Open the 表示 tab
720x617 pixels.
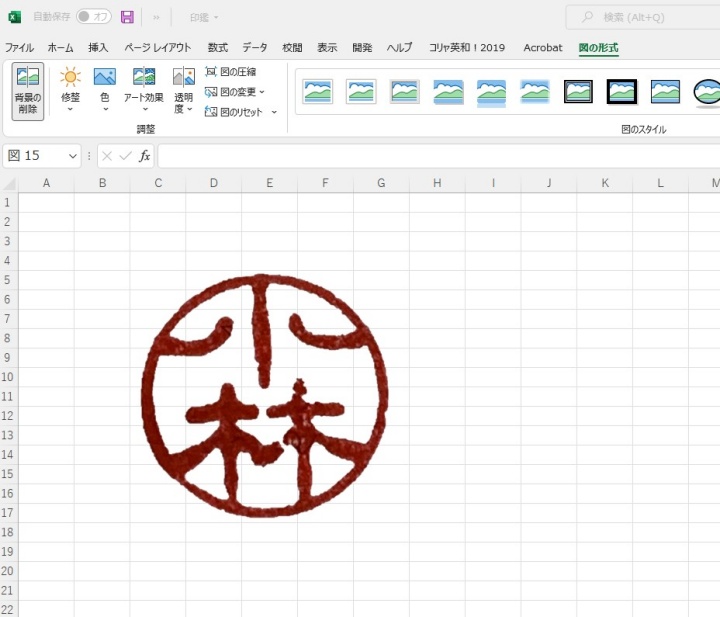327,48
